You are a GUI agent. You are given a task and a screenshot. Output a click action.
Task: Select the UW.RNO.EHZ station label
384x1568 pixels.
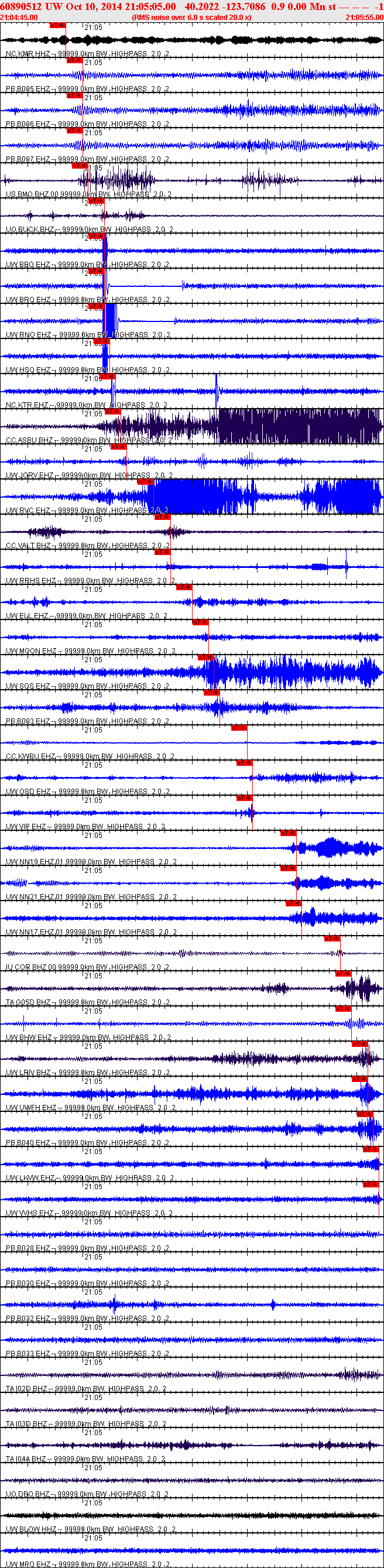[x=88, y=335]
